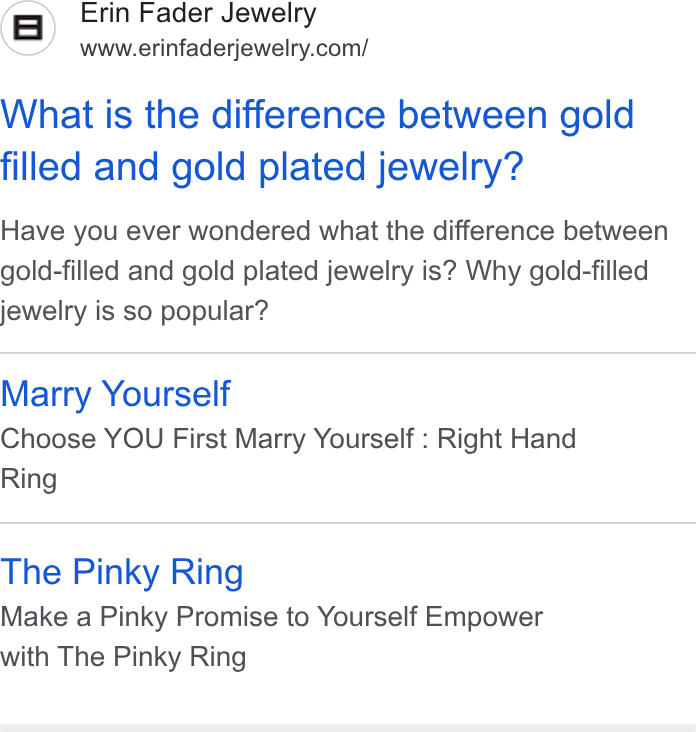Screen dimensions: 696x732
Task: Click 'Why gold-filled' in the snippet
Action: (x=557, y=271)
